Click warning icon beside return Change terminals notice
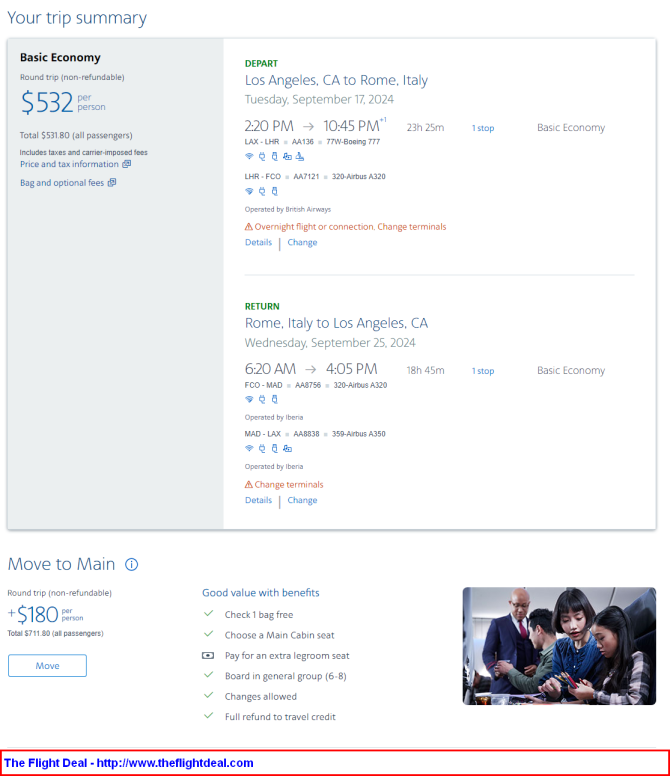The width and height of the screenshot is (670, 776). (249, 485)
